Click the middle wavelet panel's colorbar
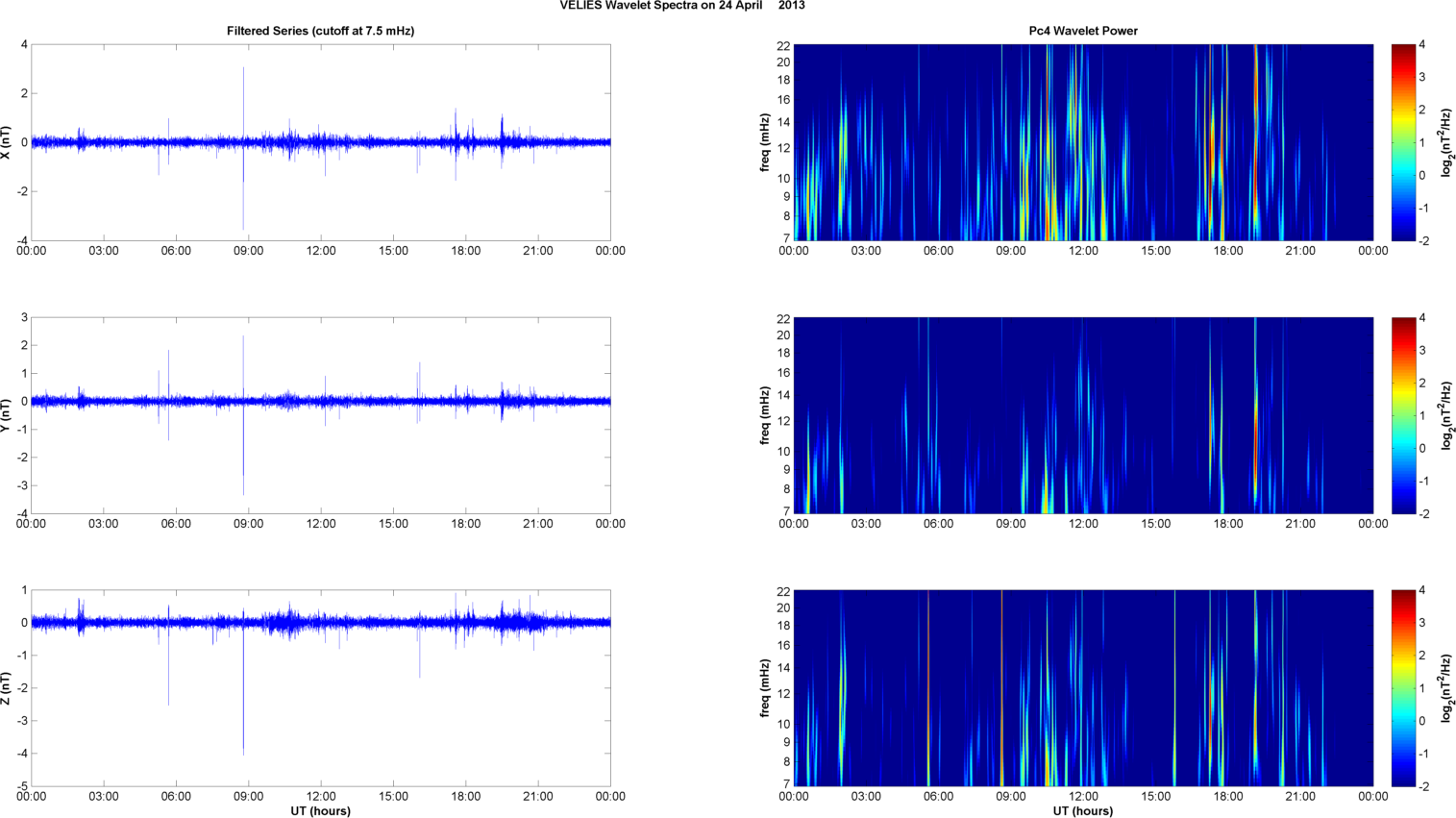 1403,415
